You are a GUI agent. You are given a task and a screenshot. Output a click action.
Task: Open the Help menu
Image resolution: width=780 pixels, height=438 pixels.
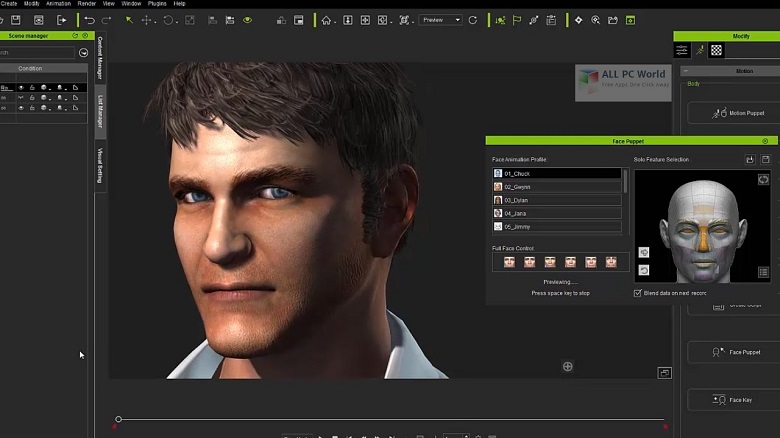tap(179, 3)
